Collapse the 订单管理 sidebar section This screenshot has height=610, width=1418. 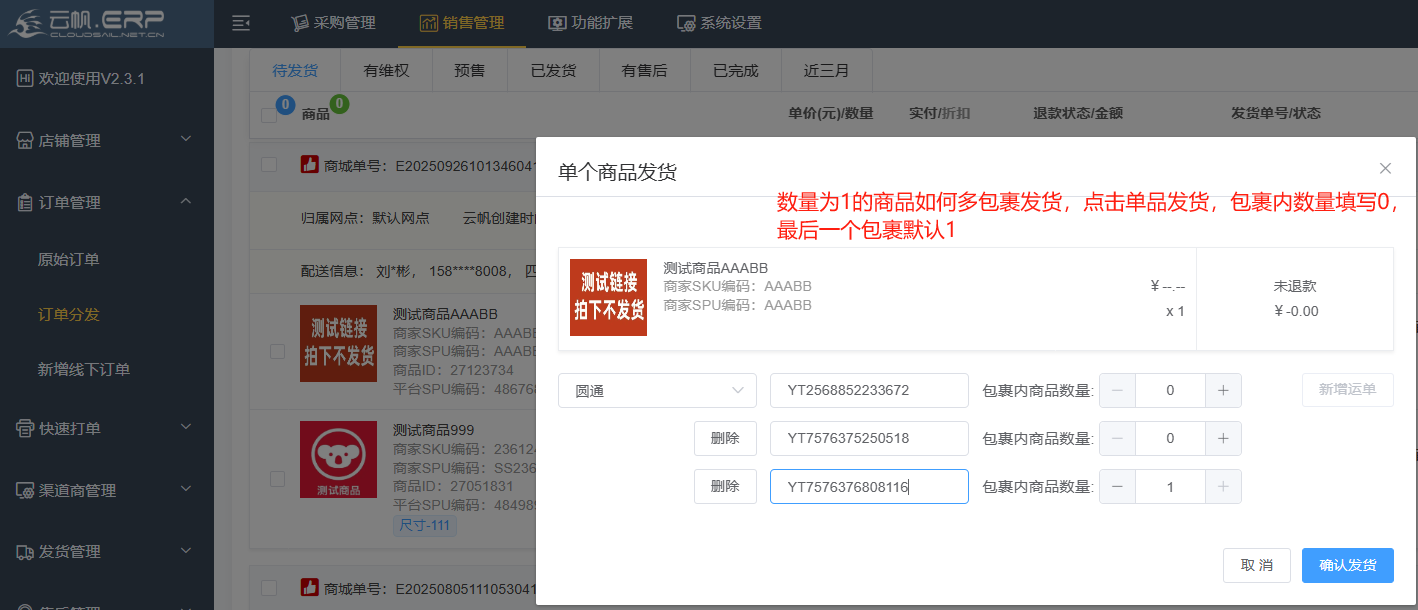tap(107, 202)
